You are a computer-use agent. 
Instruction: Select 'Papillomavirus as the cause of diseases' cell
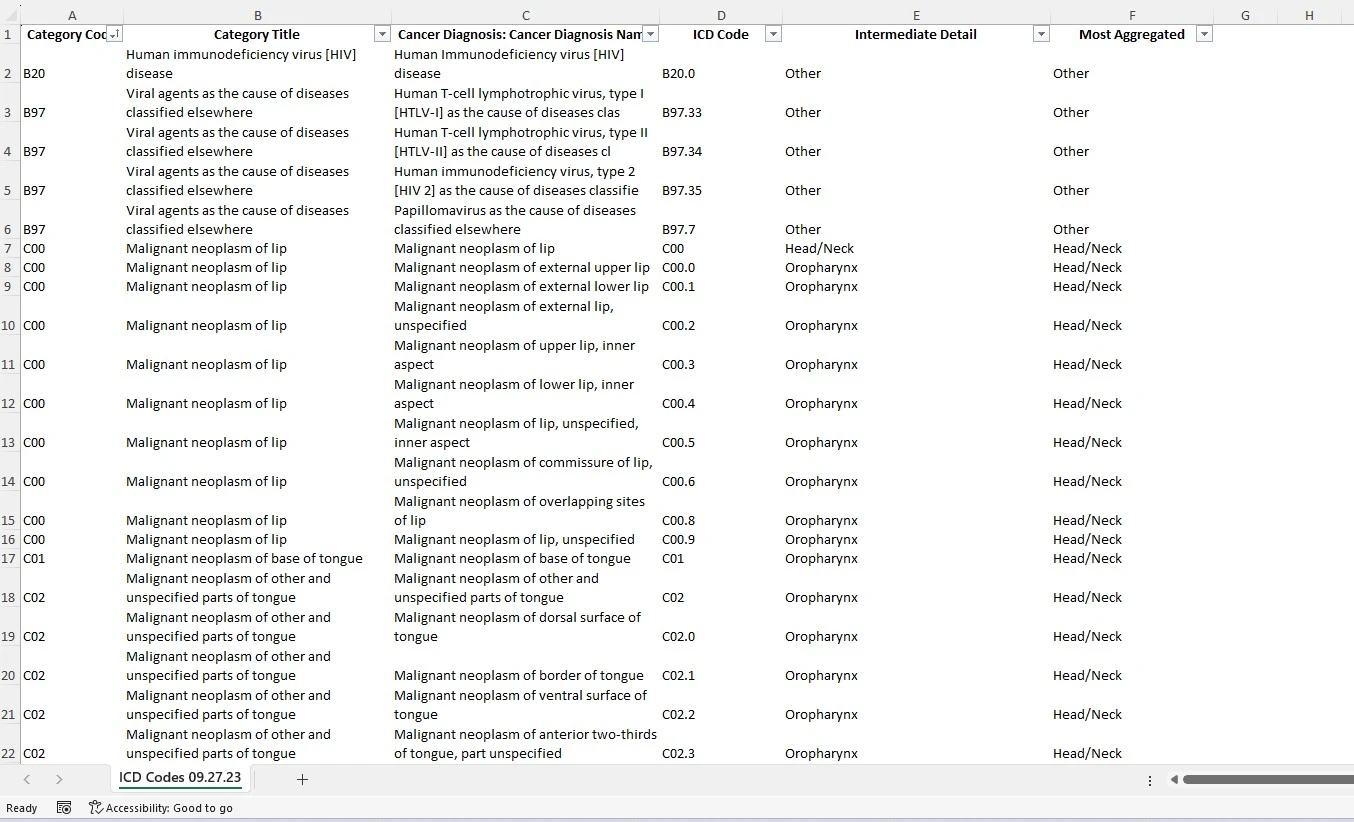click(526, 220)
